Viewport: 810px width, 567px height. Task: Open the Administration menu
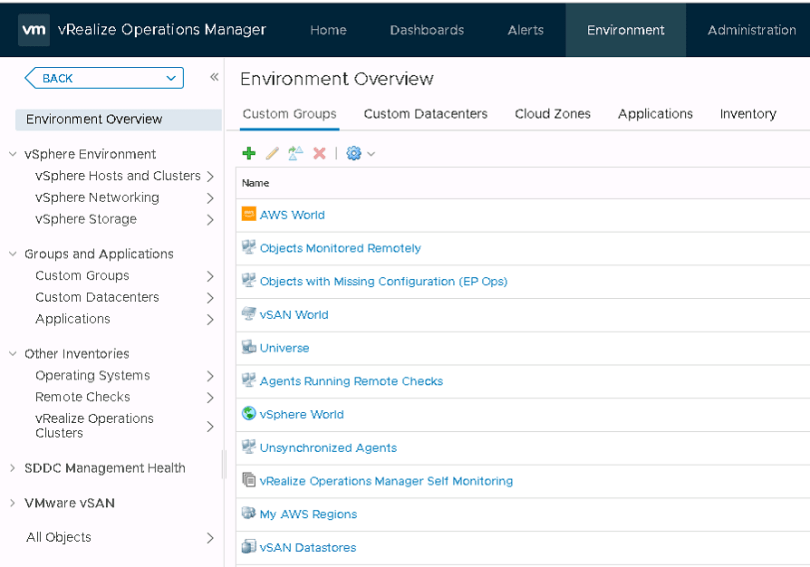[x=752, y=30]
